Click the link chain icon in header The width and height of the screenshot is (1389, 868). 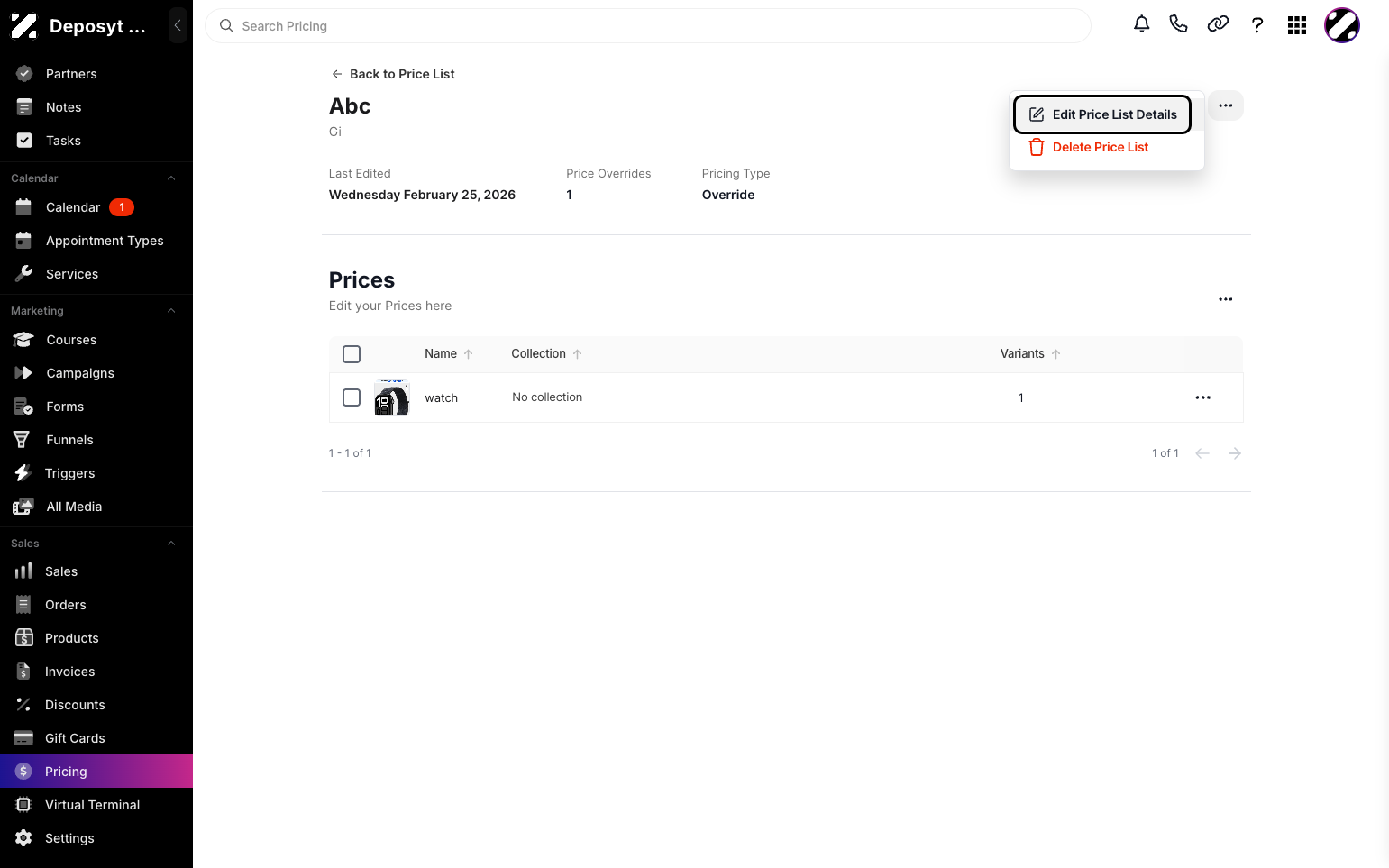(1218, 24)
